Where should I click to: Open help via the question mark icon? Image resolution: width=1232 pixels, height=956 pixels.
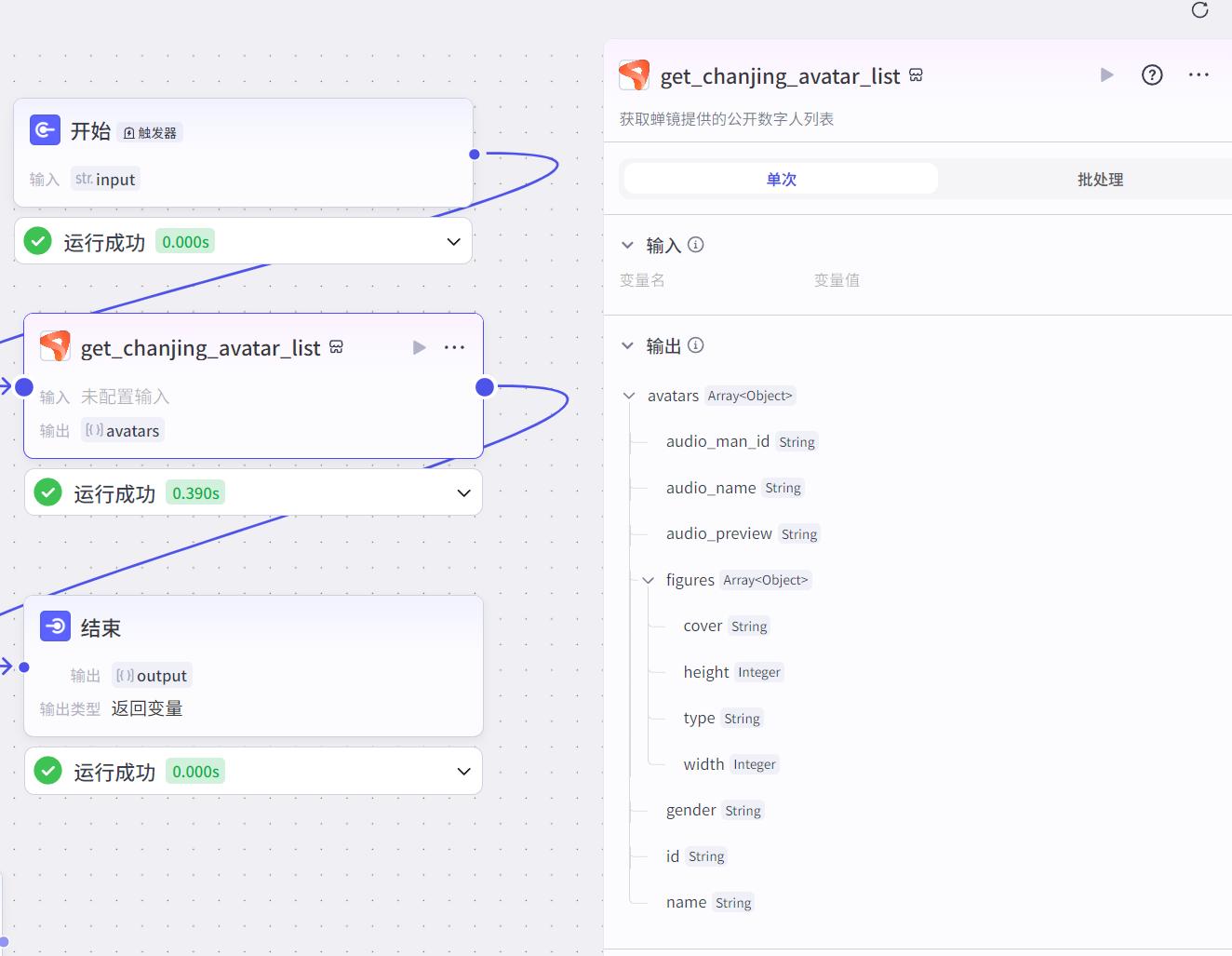click(1152, 75)
